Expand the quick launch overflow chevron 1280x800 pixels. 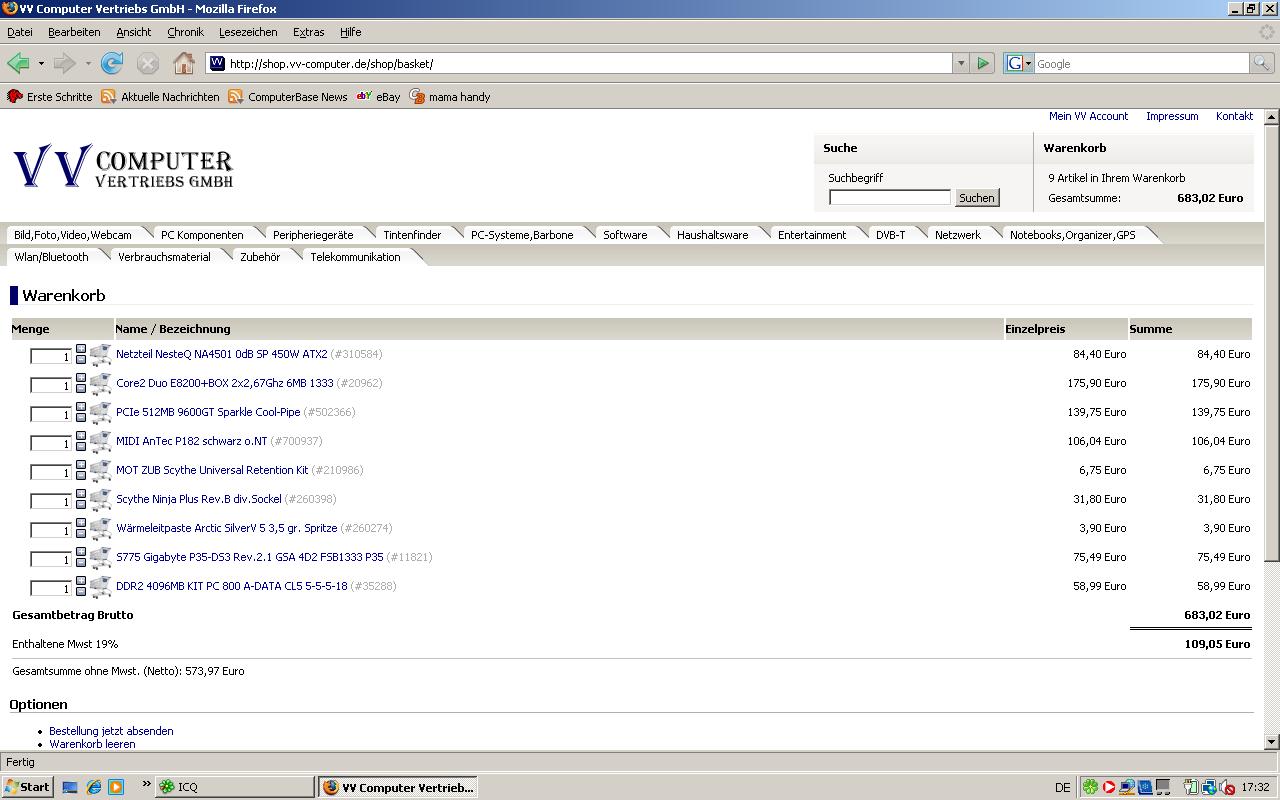tap(146, 784)
